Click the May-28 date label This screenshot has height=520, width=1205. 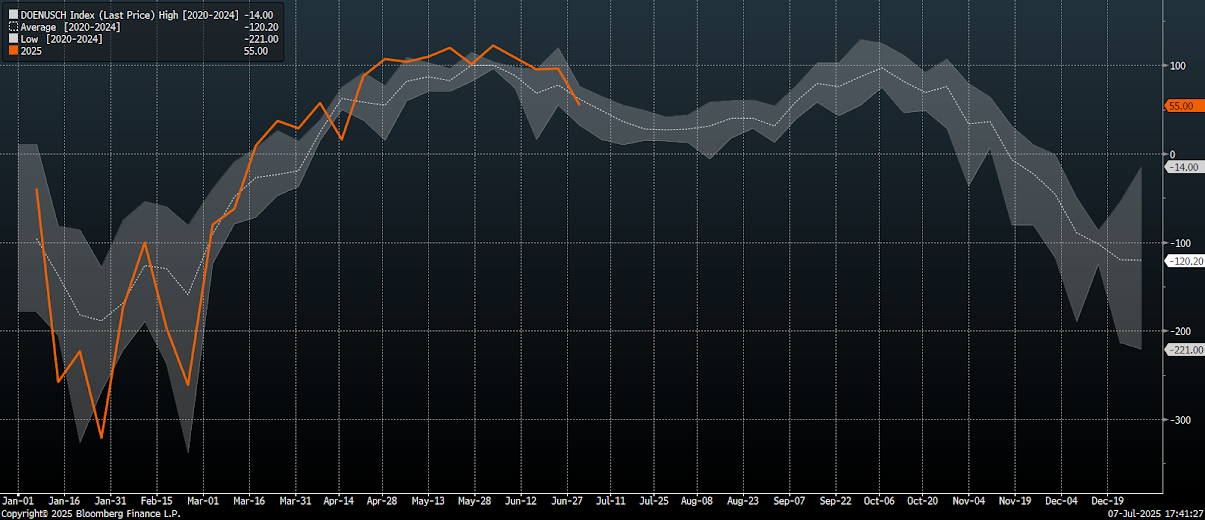tap(474, 500)
